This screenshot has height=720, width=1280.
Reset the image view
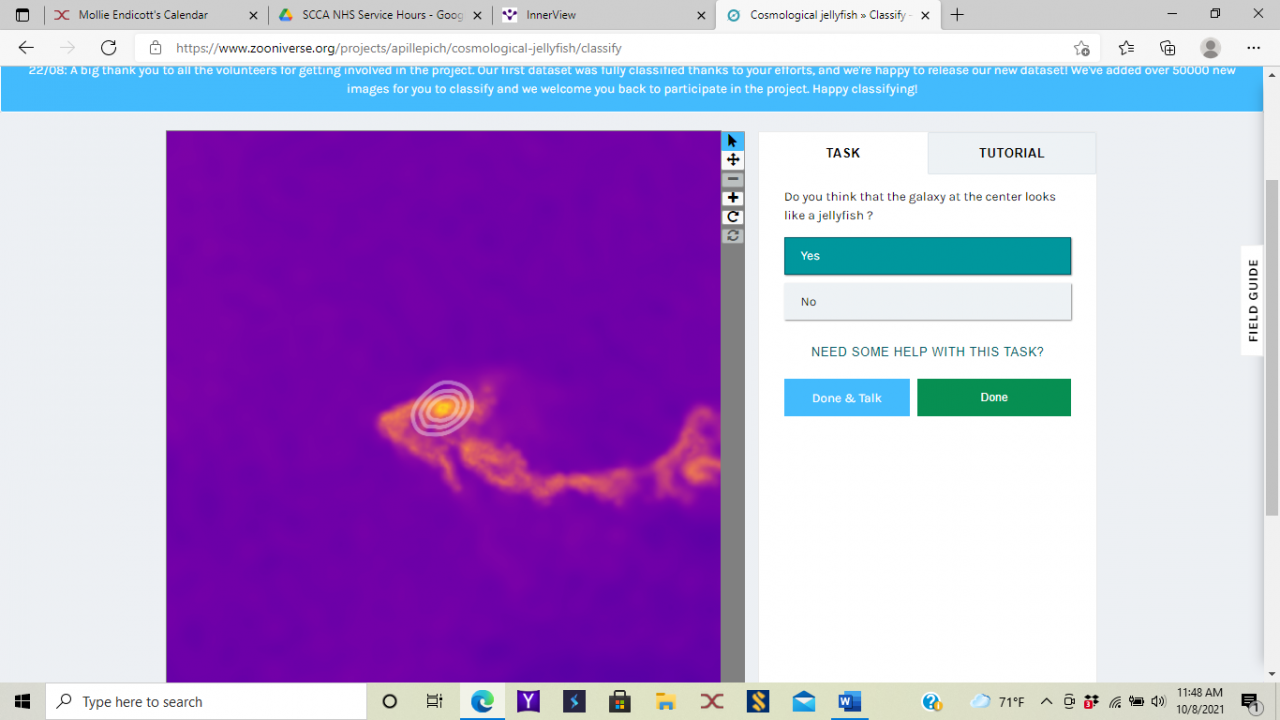[x=733, y=236]
